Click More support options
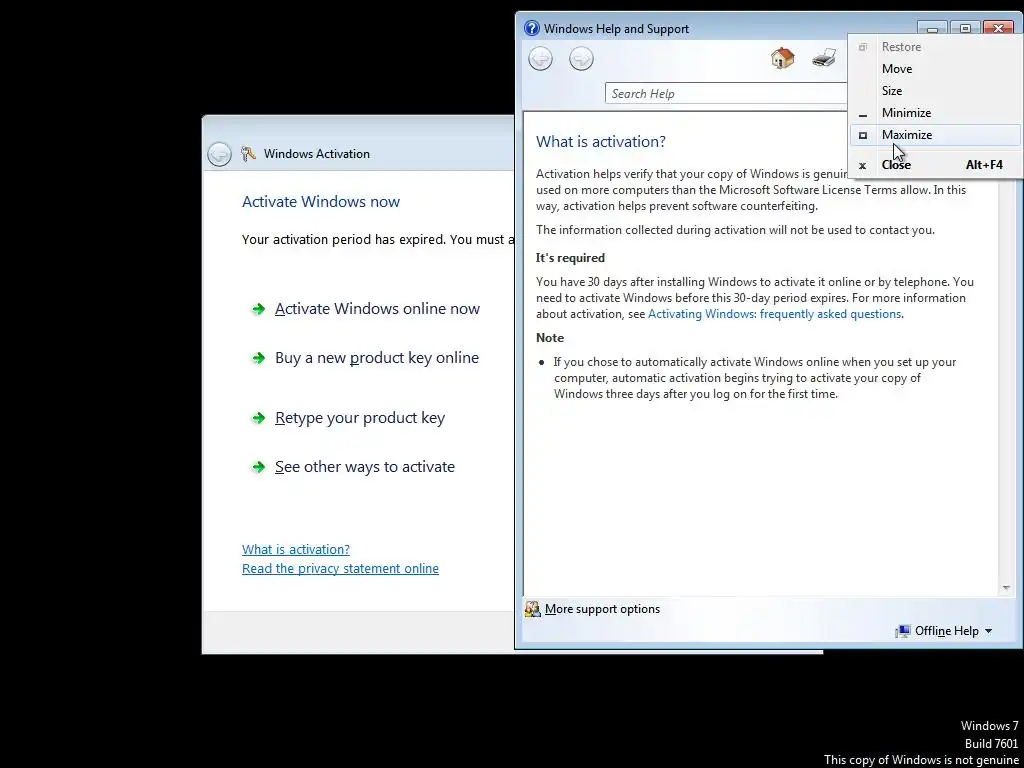Viewport: 1024px width, 768px height. [x=602, y=609]
